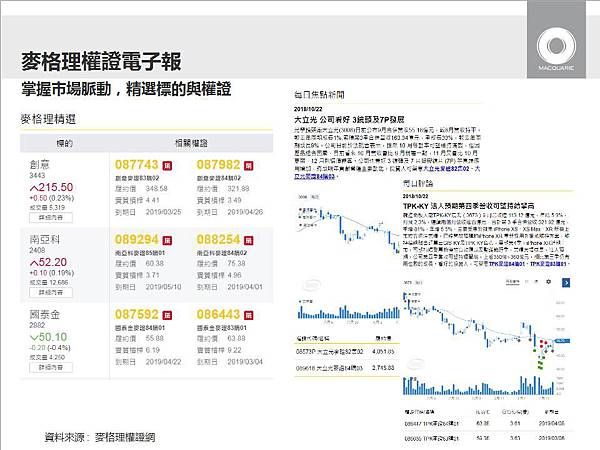Follow the 大立光 warrant link ending the first news paragraph
The height and width of the screenshot is (450, 600).
(315, 176)
